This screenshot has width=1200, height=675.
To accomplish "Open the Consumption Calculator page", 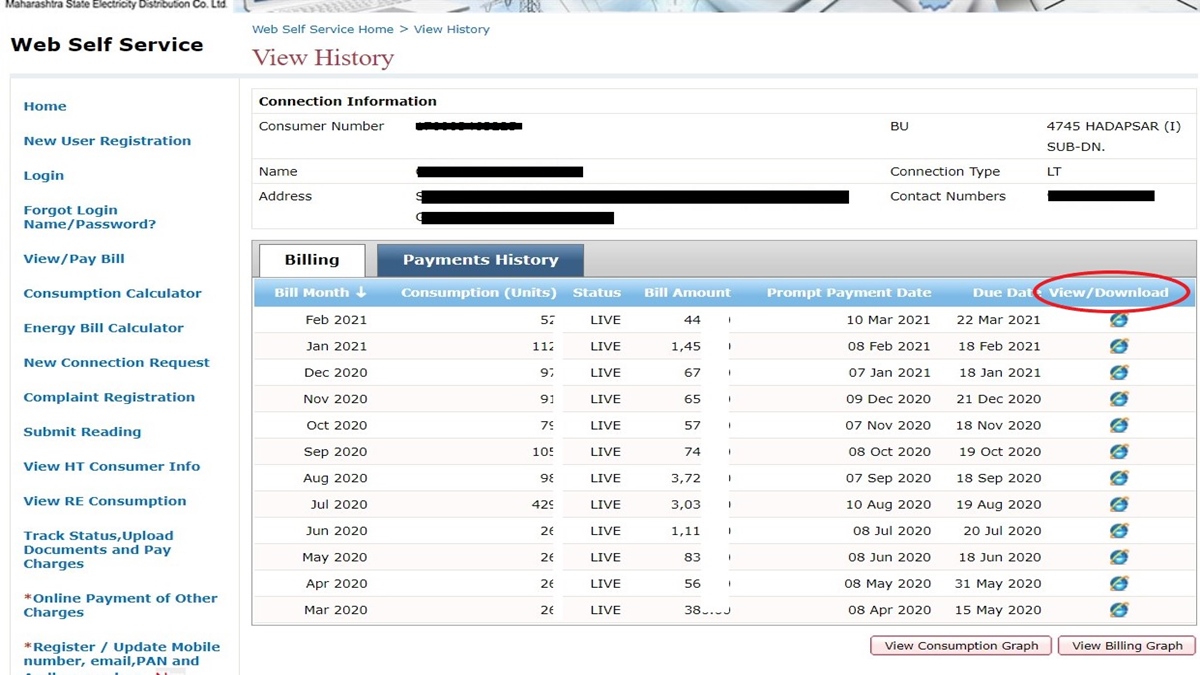I will tap(112, 293).
